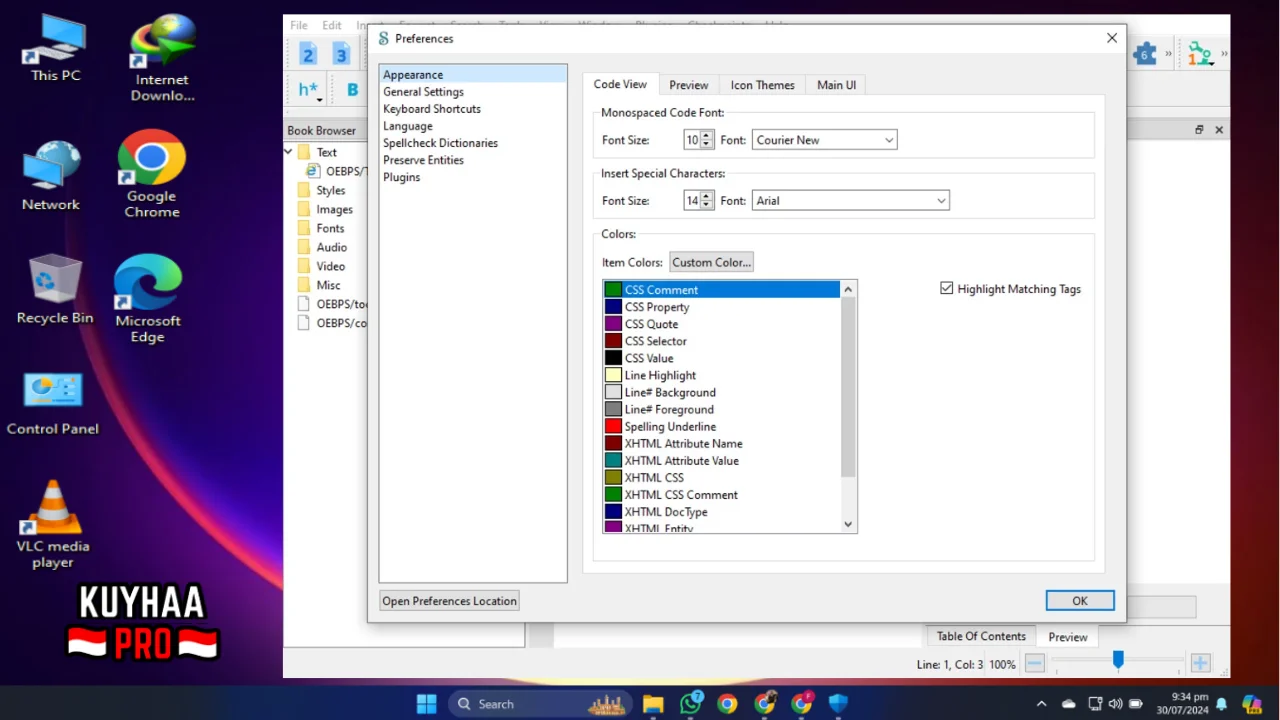Click the heading 2 toolbar icon in Sigil
The image size is (1280, 720).
pyautogui.click(x=308, y=54)
